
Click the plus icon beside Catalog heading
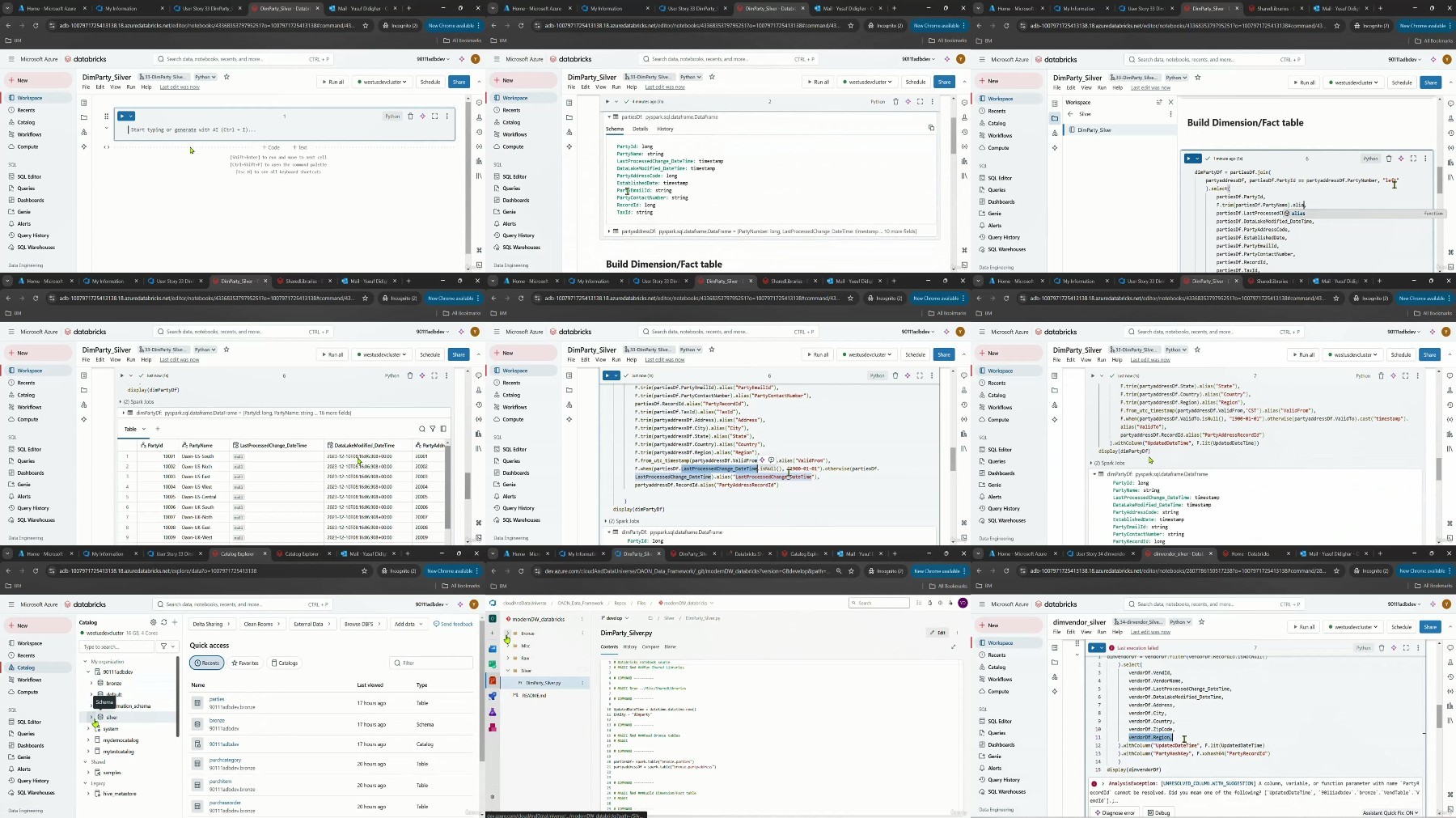[175, 622]
